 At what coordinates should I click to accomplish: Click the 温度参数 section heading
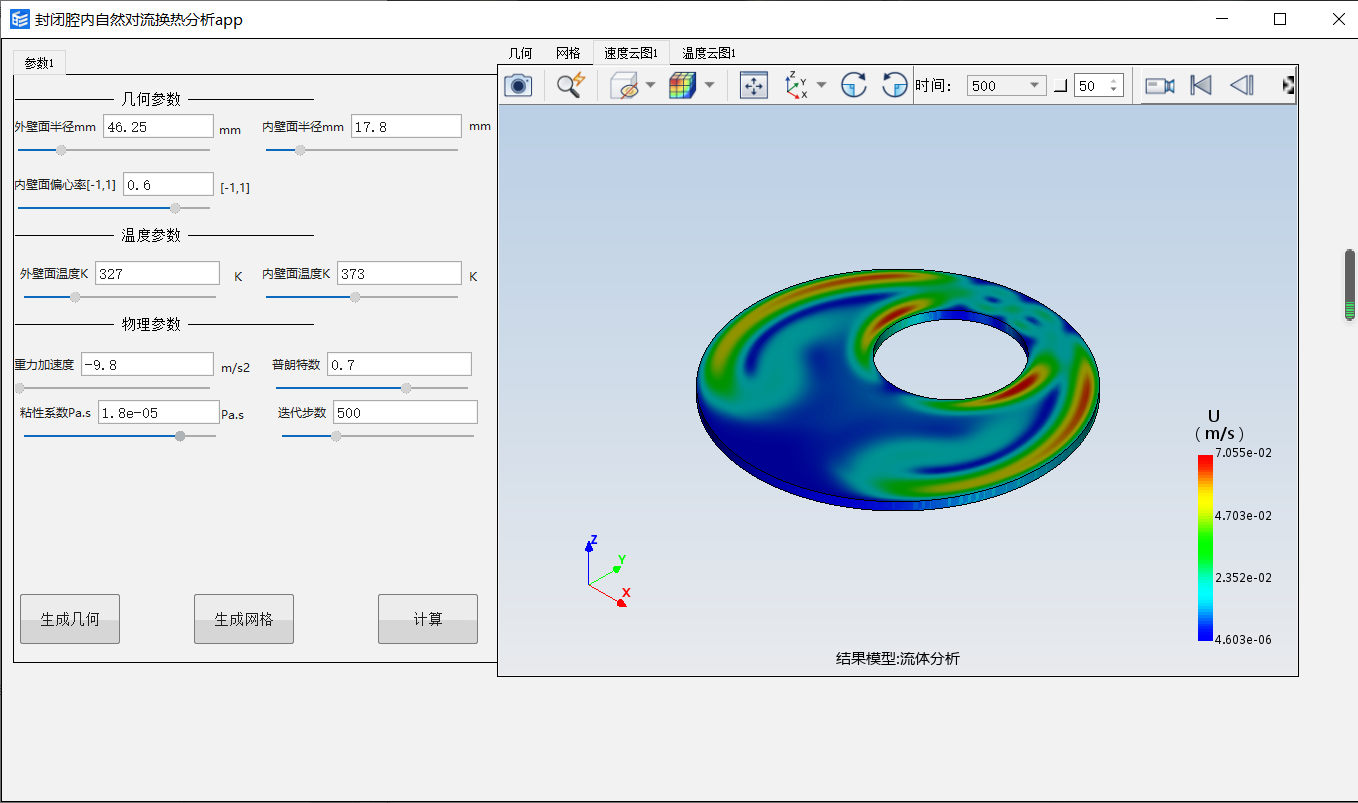[151, 235]
